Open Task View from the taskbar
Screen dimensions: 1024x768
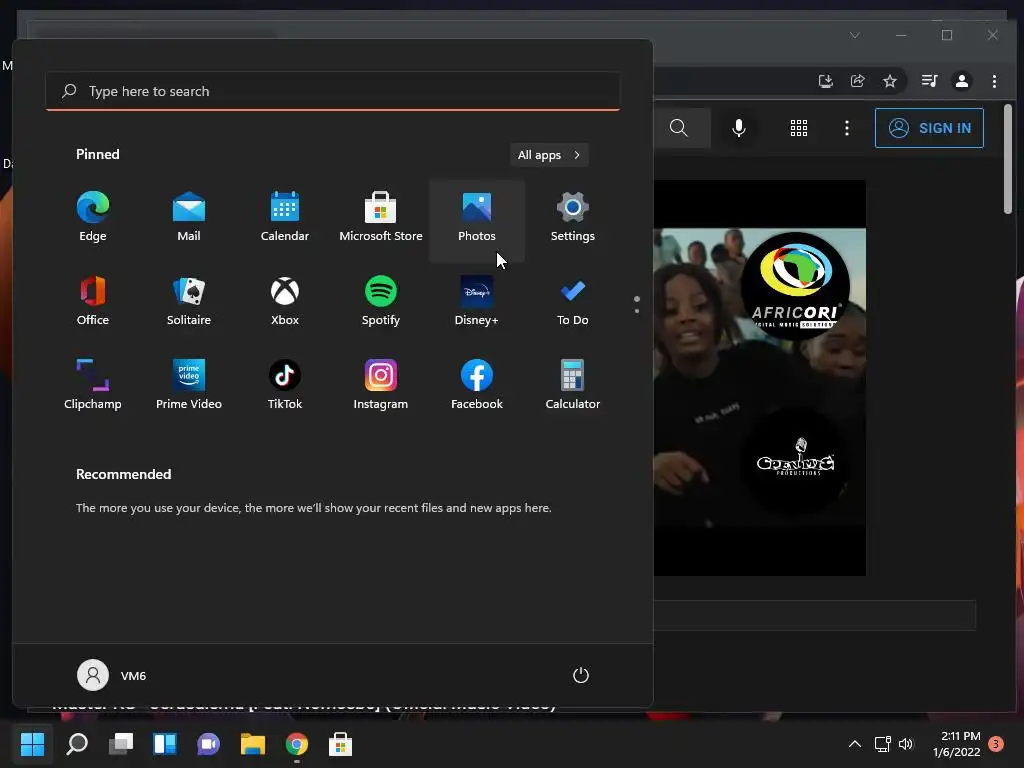coord(121,744)
